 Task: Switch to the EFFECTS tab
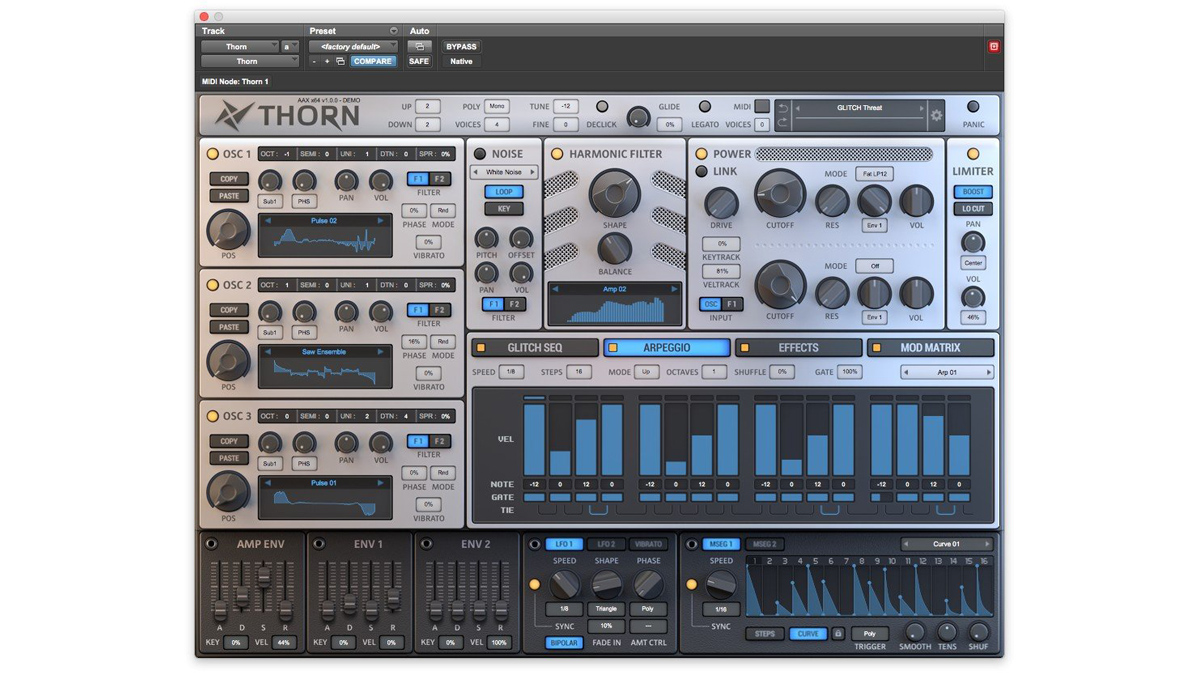(x=799, y=348)
